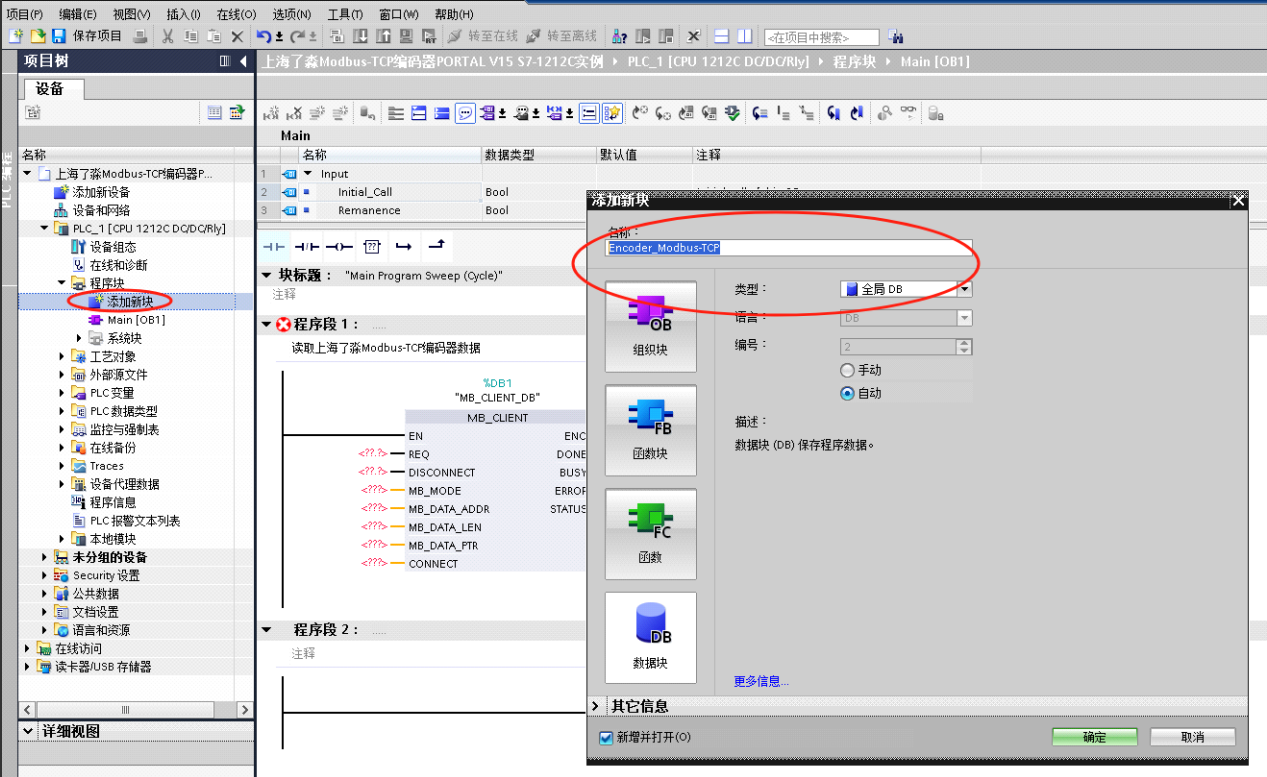Click the new project icon
1267x777 pixels.
coord(15,36)
